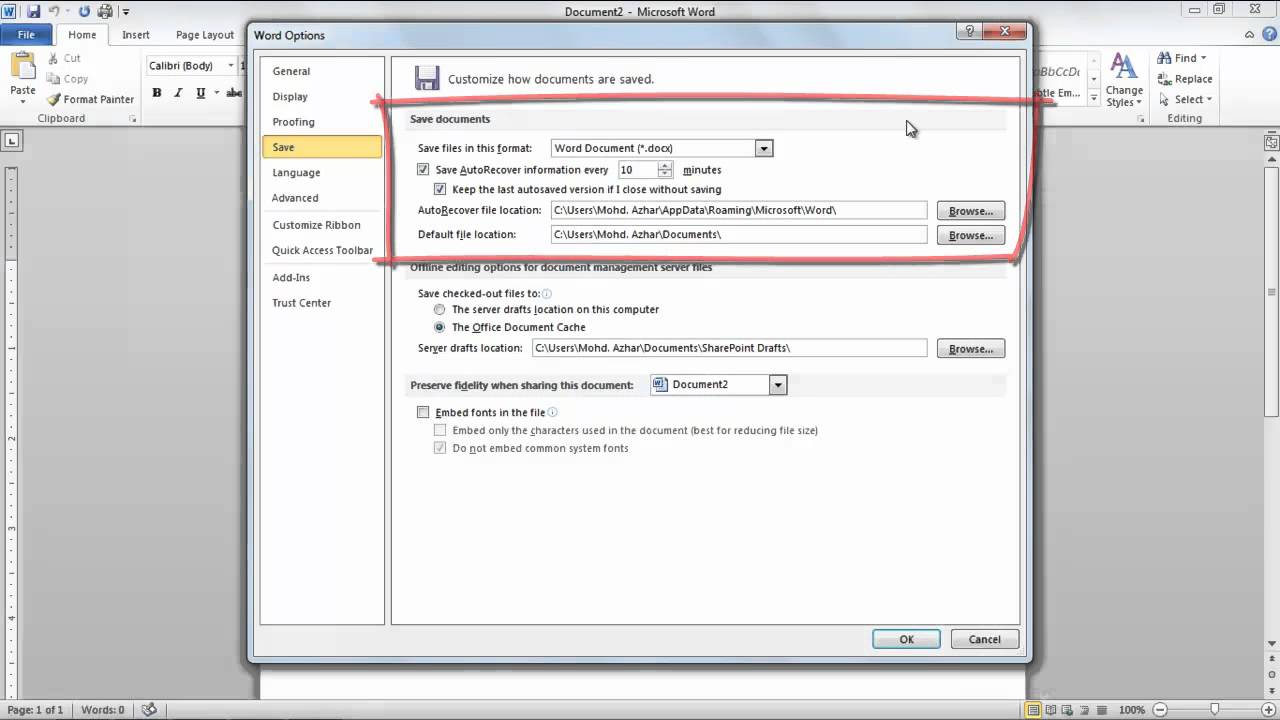1280x720 pixels.
Task: Browse for AutoRecover file location
Action: [971, 211]
